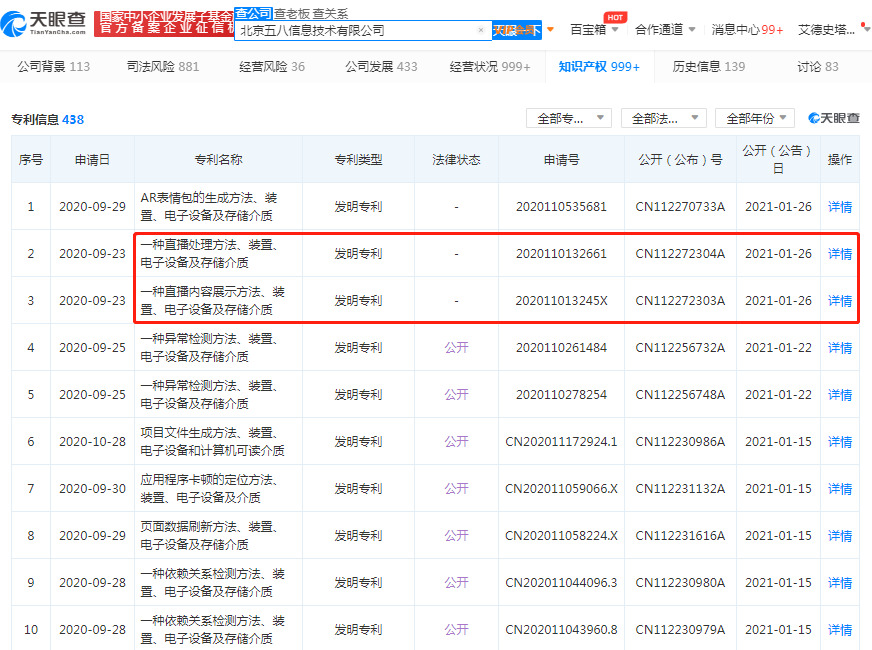Open the 全部法律状态 filter dropdown
This screenshot has width=872, height=650.
[x=663, y=118]
